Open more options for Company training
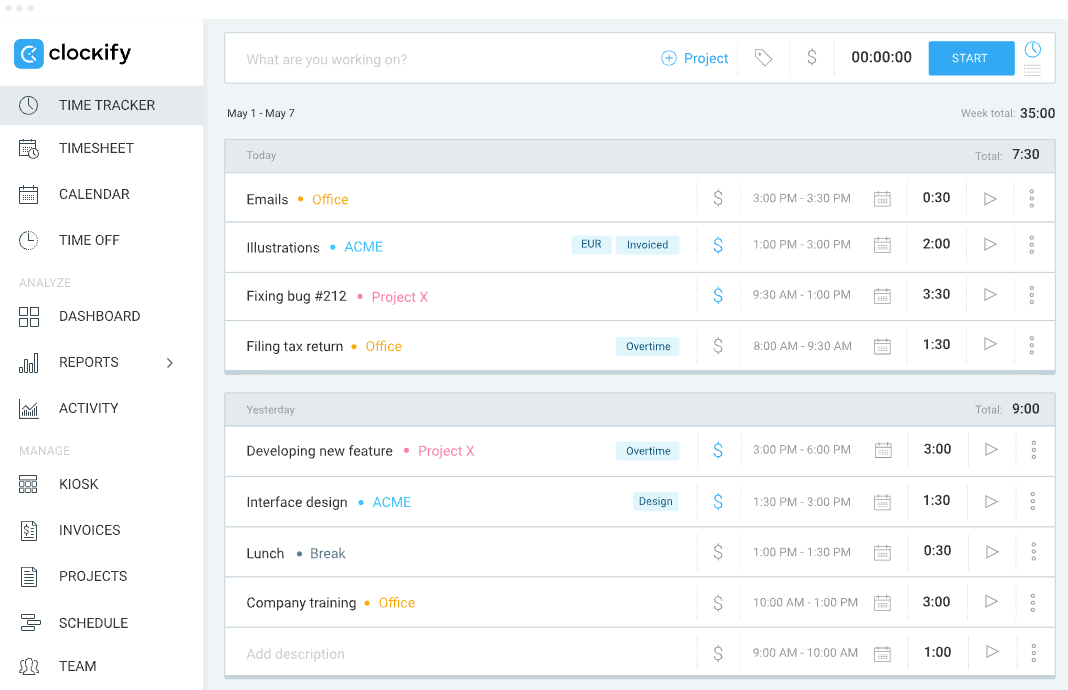The image size is (1068, 690). click(1033, 602)
